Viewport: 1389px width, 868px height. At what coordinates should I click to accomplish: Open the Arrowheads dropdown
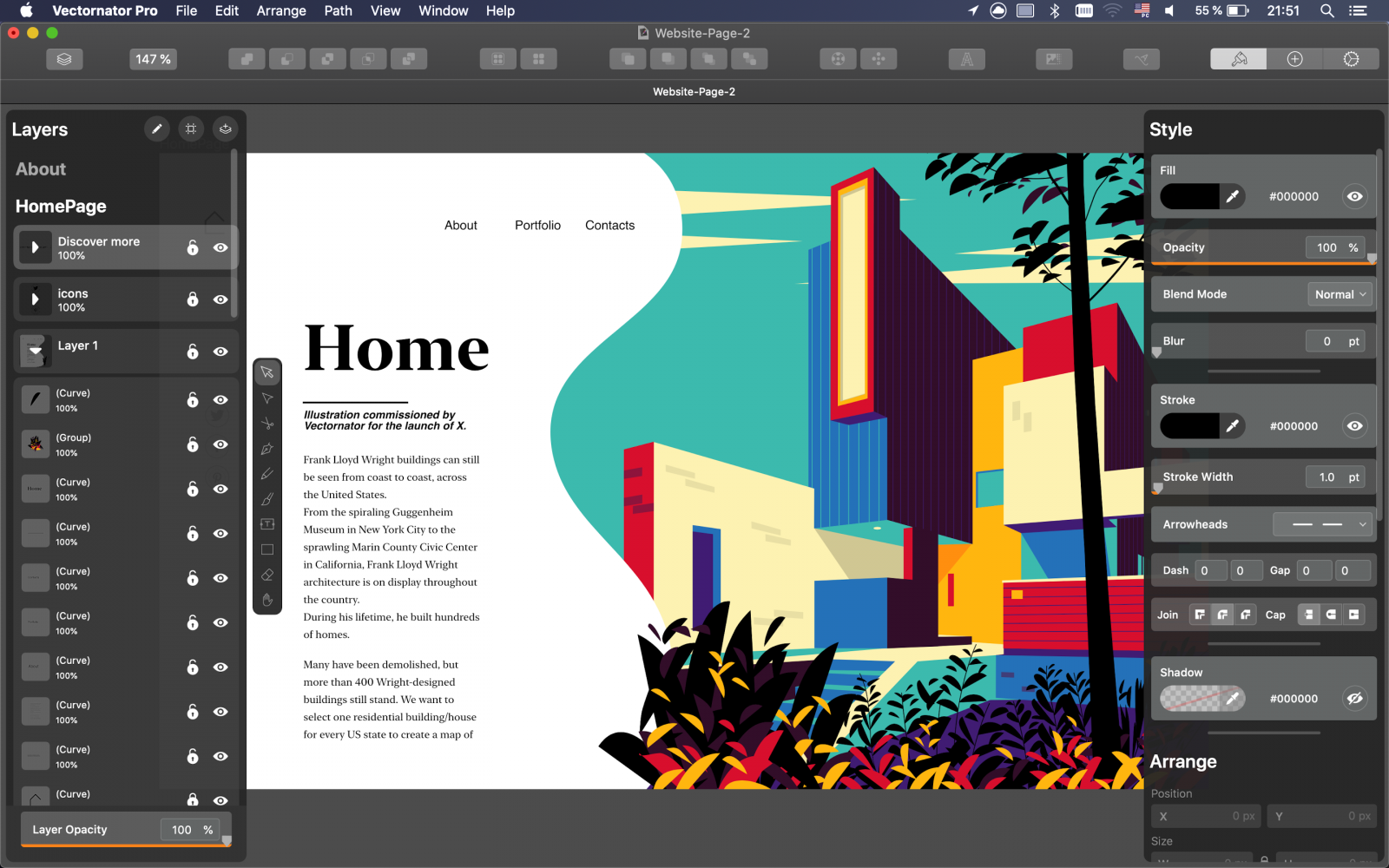pos(1321,524)
